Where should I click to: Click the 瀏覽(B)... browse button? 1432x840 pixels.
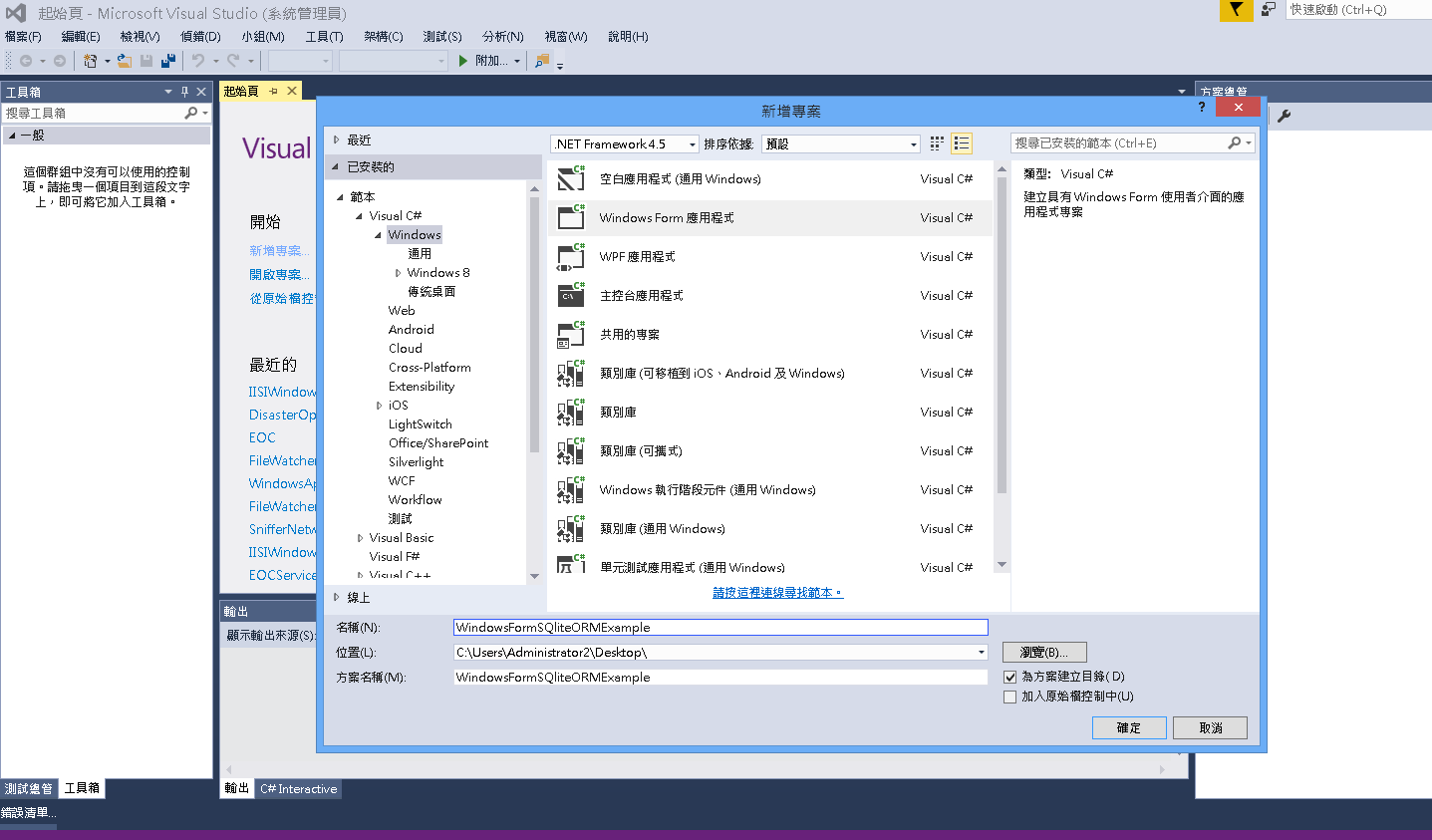pyautogui.click(x=1044, y=653)
